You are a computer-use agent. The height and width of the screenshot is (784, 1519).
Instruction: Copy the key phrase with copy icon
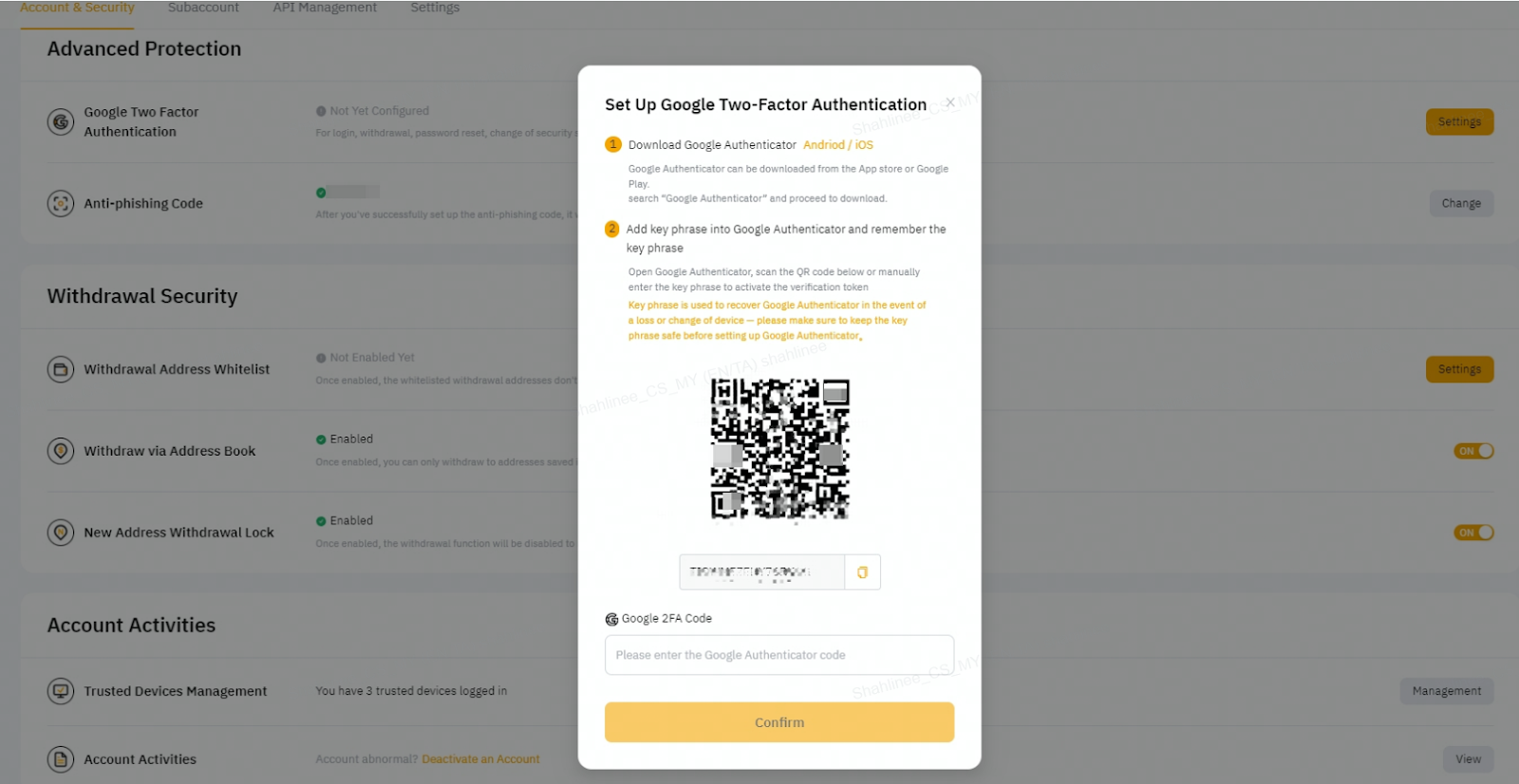862,572
